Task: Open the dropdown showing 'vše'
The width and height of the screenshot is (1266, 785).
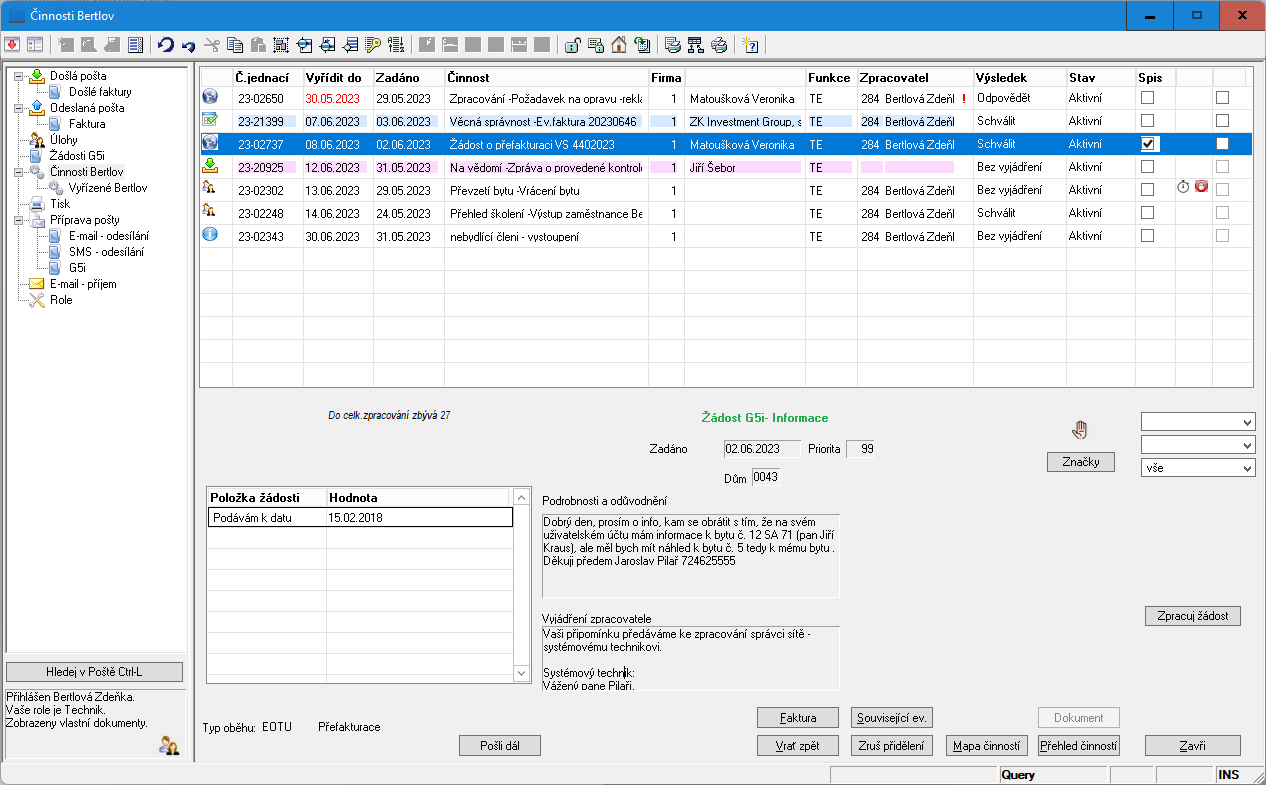Action: [1197, 468]
